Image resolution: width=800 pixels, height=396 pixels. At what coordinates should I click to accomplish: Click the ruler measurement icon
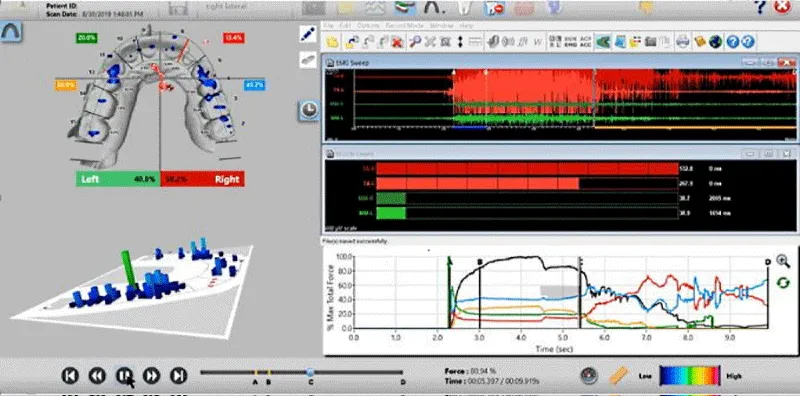click(619, 376)
